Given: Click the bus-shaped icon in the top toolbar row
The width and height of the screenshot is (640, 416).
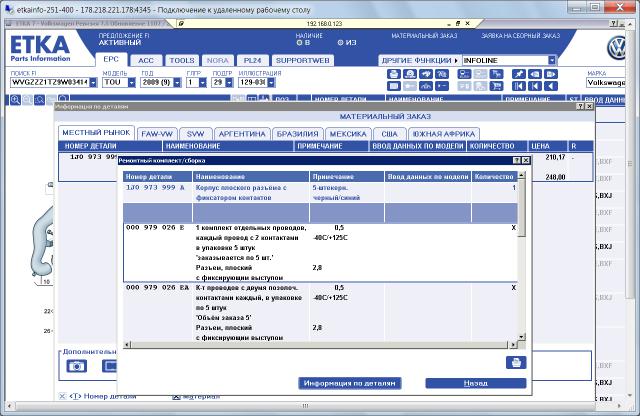Looking at the screenshot, I should click(x=464, y=74).
